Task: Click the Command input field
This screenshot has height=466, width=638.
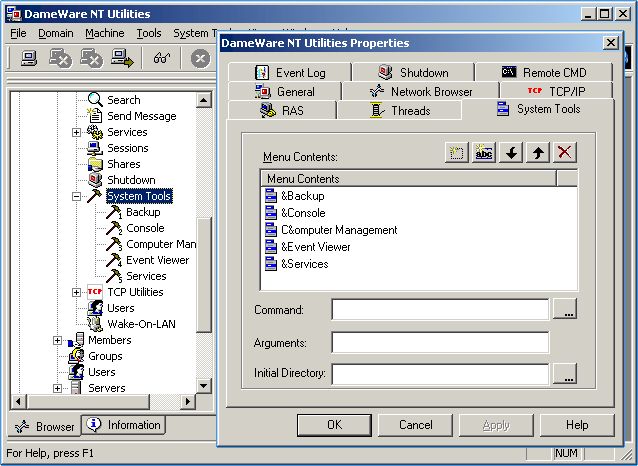Action: pos(440,309)
